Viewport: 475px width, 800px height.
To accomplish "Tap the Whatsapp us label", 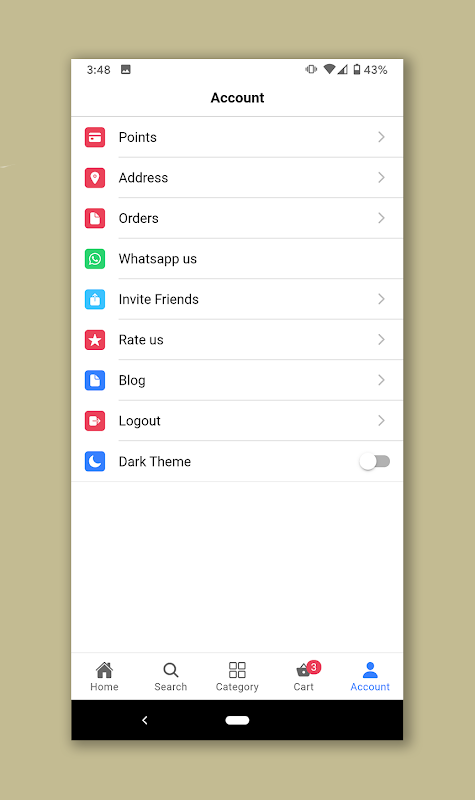I will 158,259.
